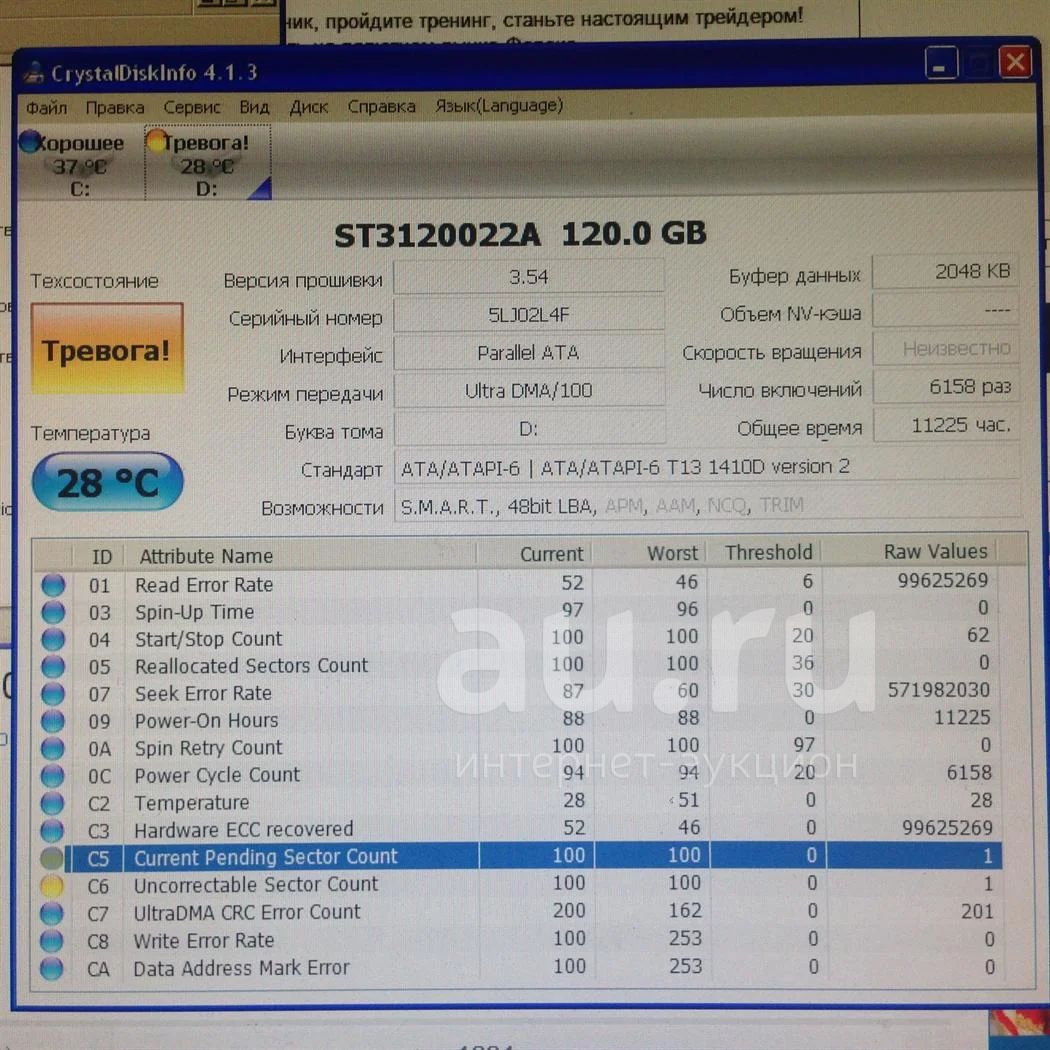The image size is (1050, 1050).
Task: Click the yellow dot for Uncorrectable Sector Count
Action: coord(52,886)
